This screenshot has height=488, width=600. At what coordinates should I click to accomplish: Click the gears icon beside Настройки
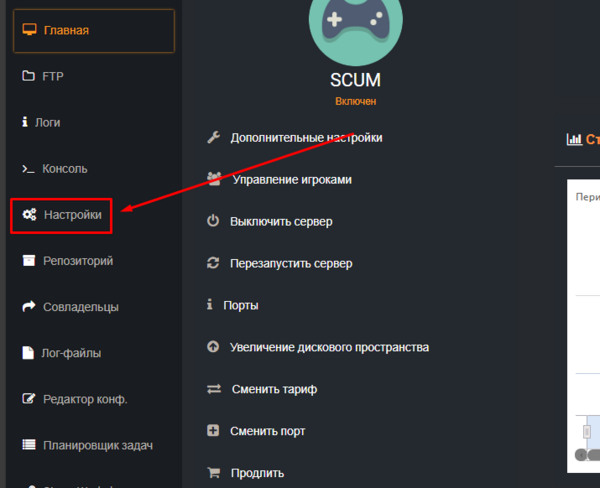[x=30, y=214]
